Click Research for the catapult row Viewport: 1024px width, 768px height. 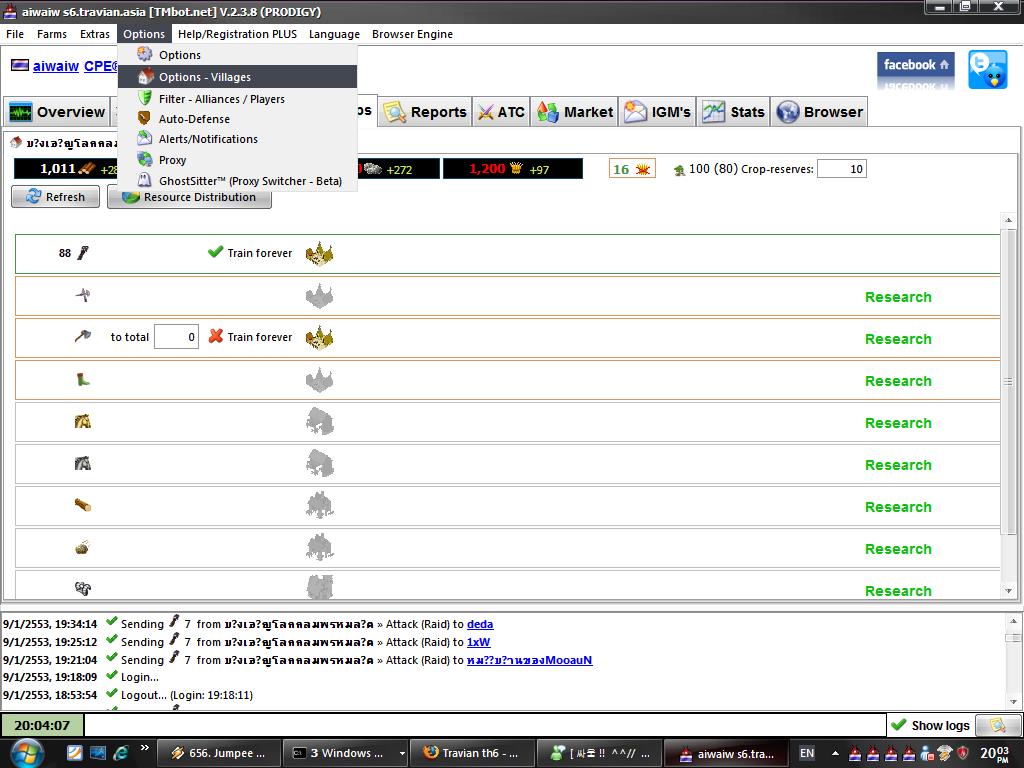(898, 549)
